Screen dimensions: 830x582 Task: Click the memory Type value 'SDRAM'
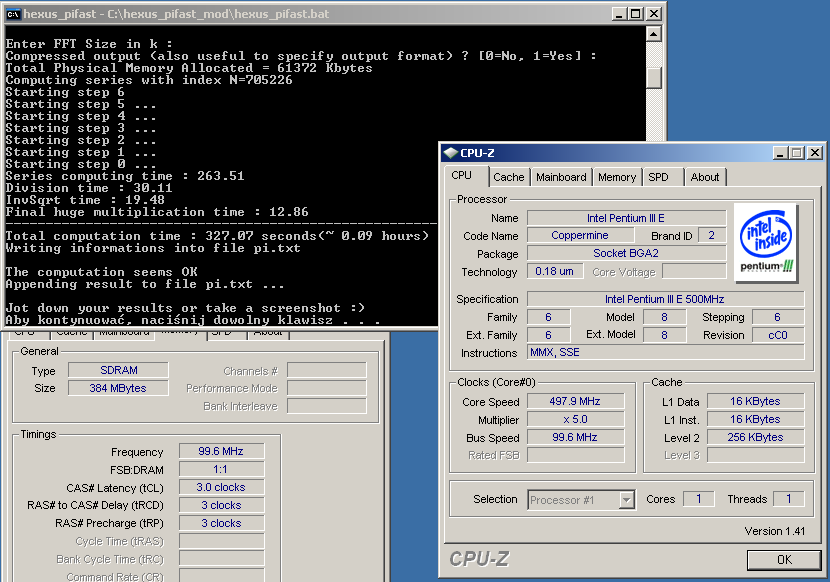pos(119,370)
